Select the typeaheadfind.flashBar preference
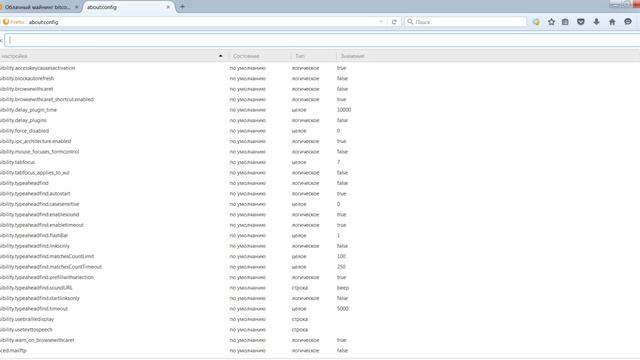Viewport: 640px width, 360px height. tap(34, 236)
